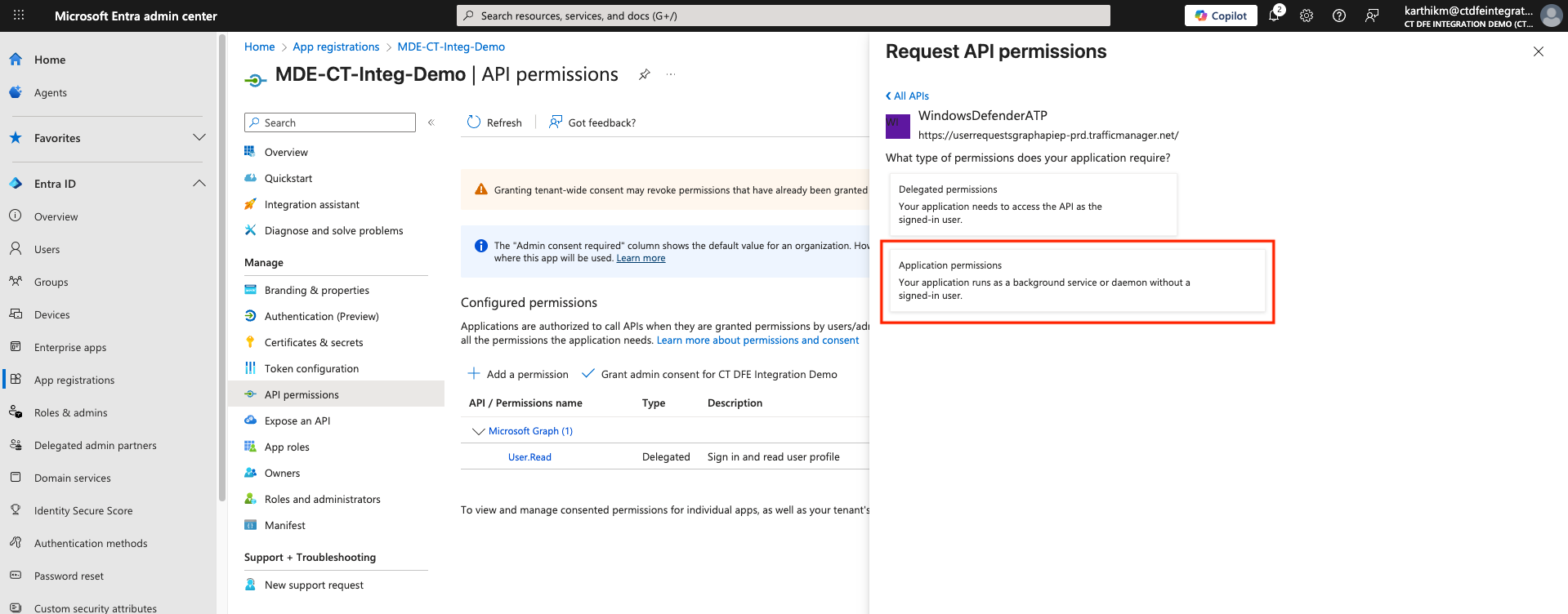Viewport: 1568px width, 614px height.
Task: Click the All APIs back link
Action: coord(908,96)
